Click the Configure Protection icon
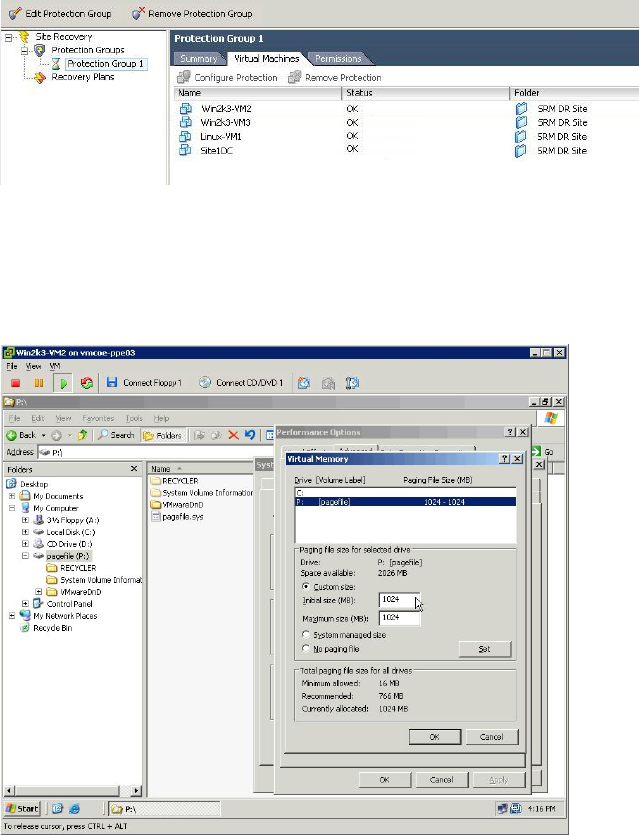The height and width of the screenshot is (835, 639). (183, 77)
